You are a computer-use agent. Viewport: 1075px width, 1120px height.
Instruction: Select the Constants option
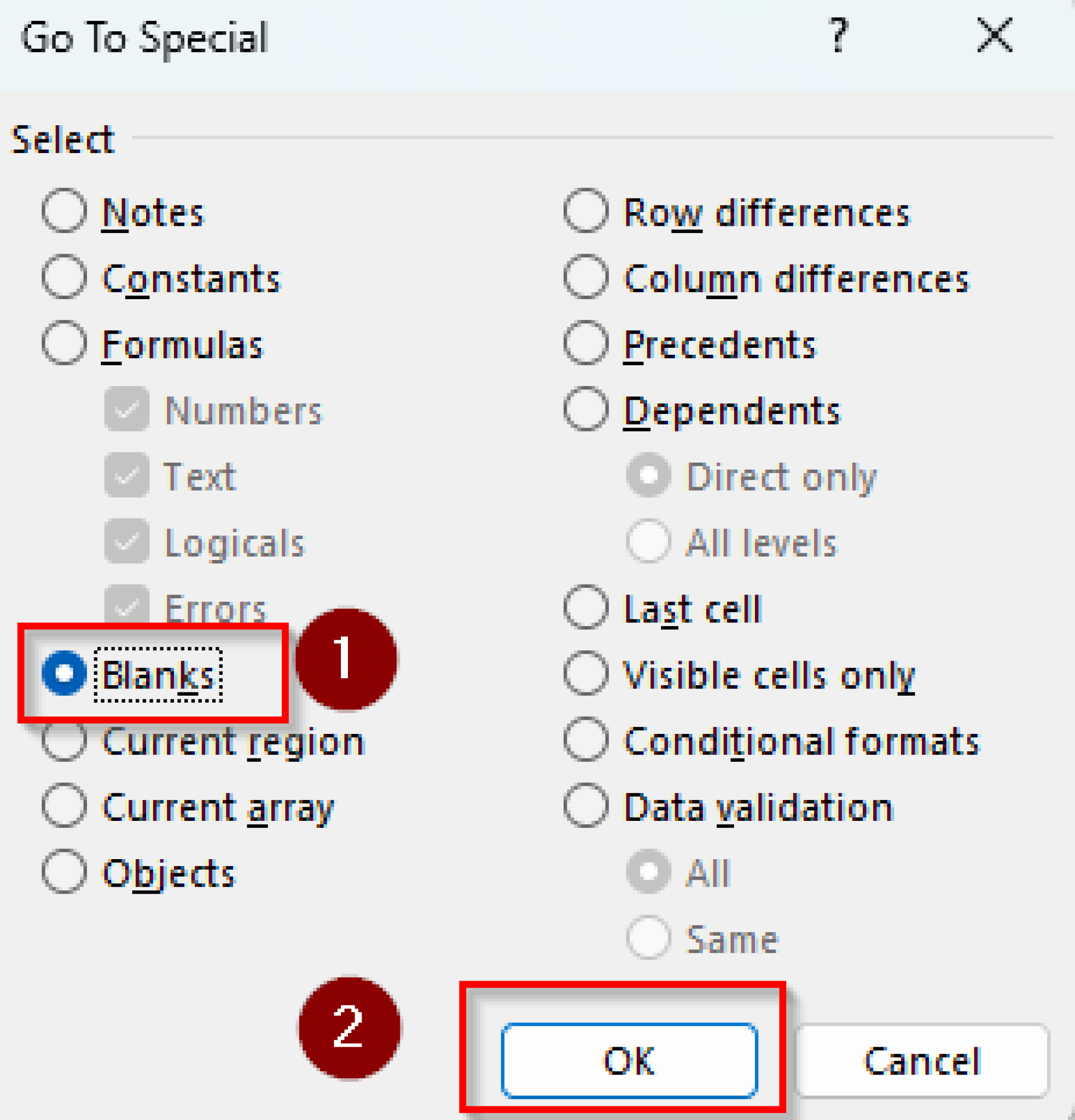click(64, 277)
